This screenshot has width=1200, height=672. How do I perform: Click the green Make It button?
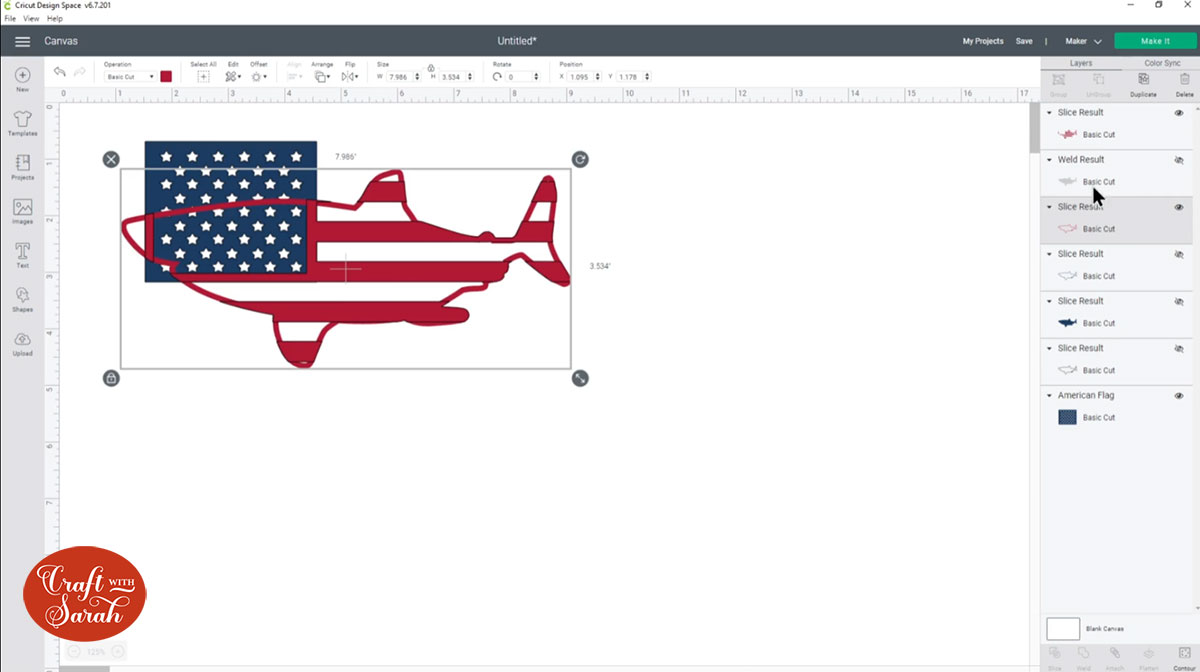pyautogui.click(x=1155, y=41)
